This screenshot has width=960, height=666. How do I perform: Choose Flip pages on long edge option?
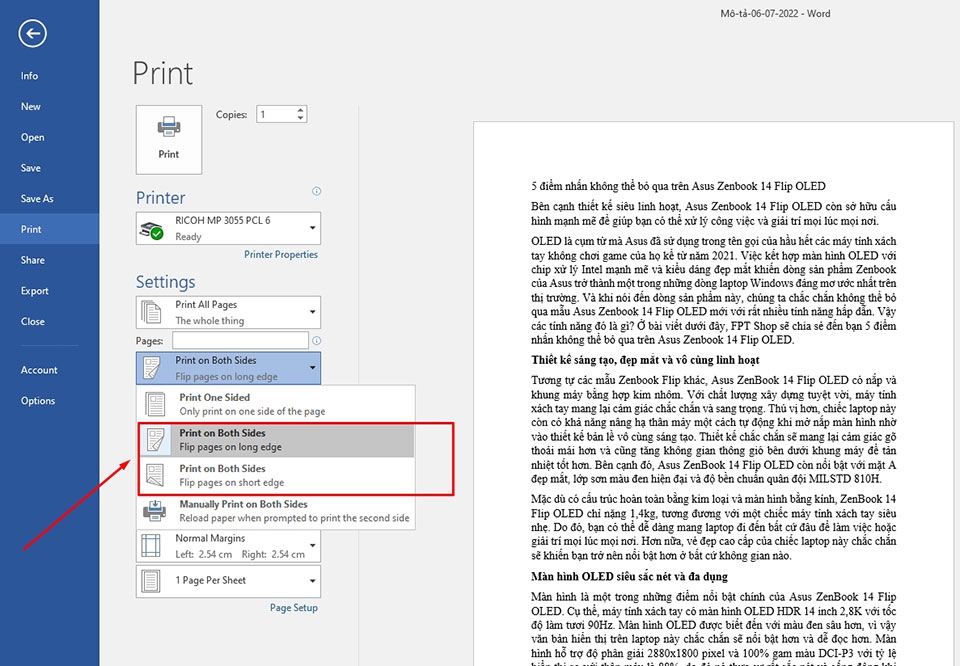coord(277,440)
